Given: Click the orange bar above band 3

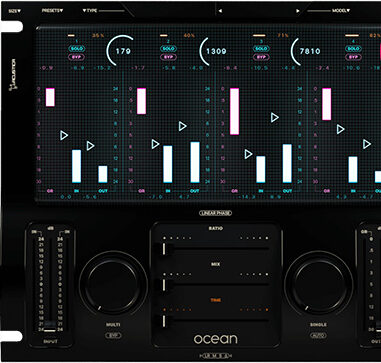Looking at the screenshot, I should 259,35.
